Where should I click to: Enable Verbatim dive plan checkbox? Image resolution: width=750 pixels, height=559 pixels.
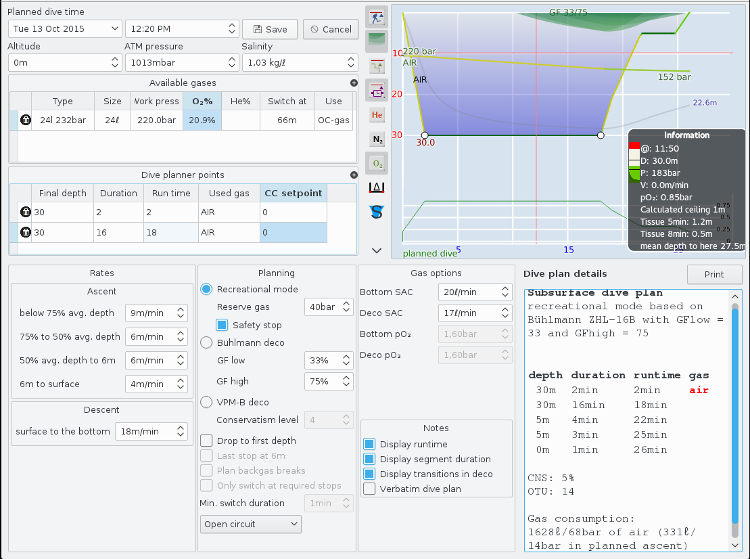tap(371, 489)
